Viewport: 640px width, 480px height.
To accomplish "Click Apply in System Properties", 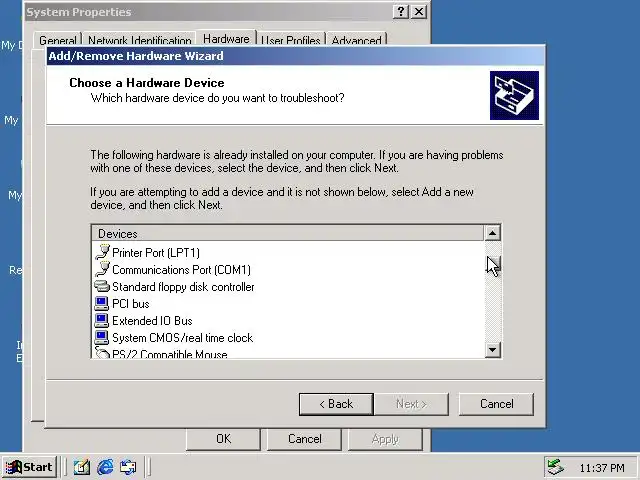I will tap(385, 439).
